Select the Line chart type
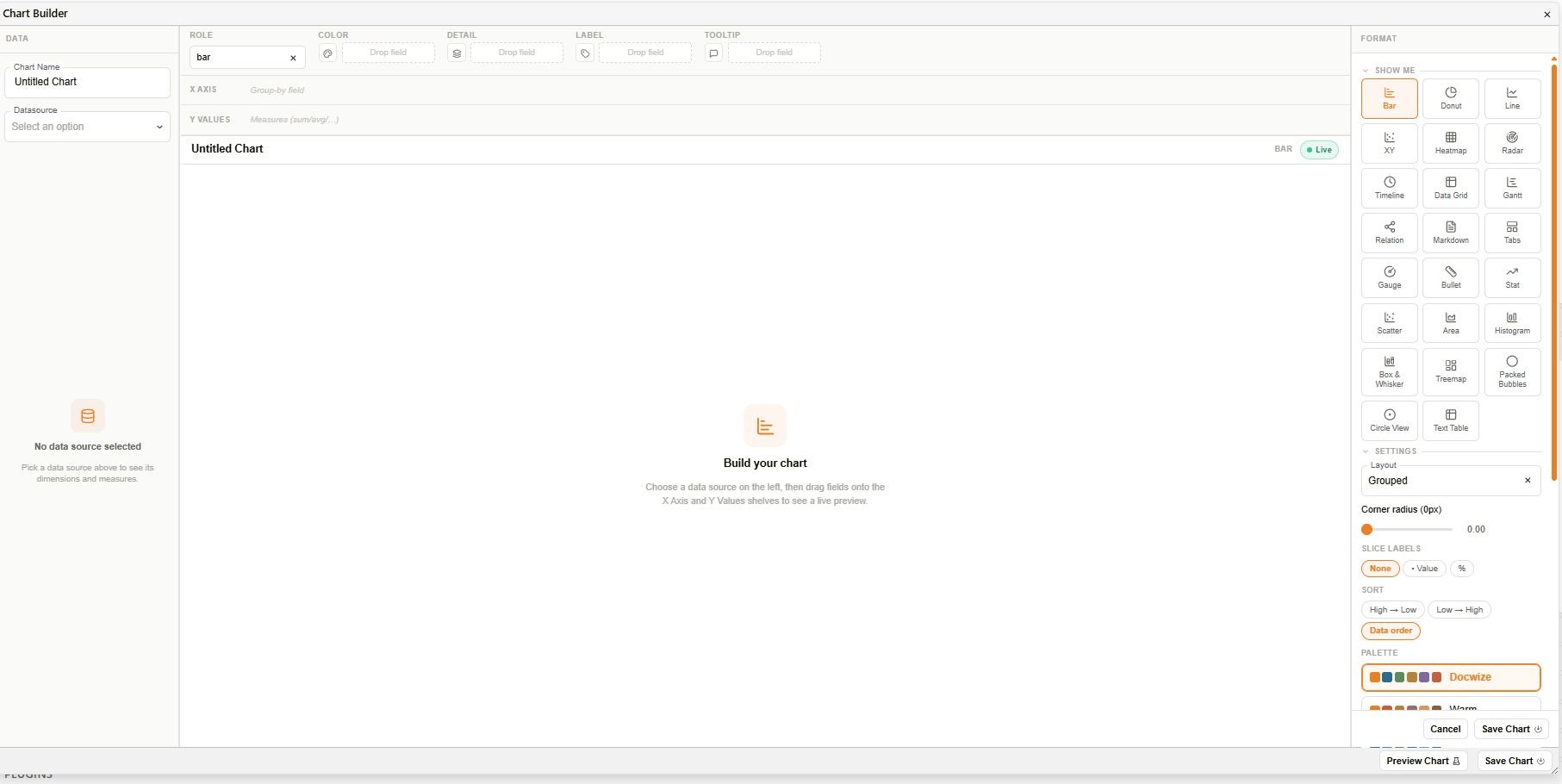Viewport: 1562px width, 784px height. (x=1512, y=98)
